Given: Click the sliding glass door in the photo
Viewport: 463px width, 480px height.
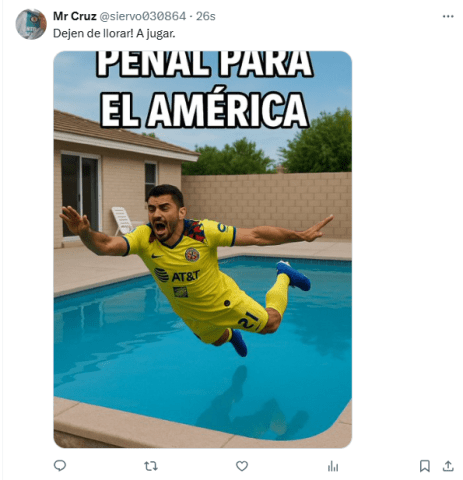Looking at the screenshot, I should point(80,195).
